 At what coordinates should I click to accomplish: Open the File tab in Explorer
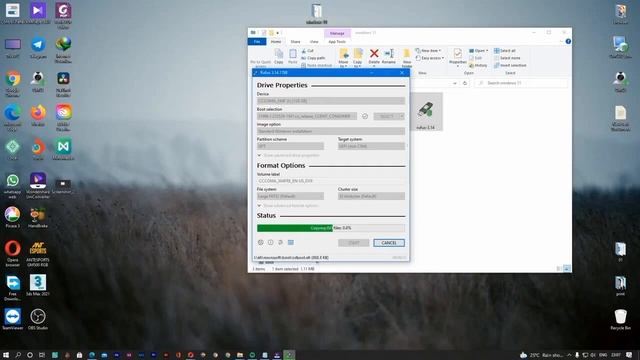pyautogui.click(x=257, y=42)
